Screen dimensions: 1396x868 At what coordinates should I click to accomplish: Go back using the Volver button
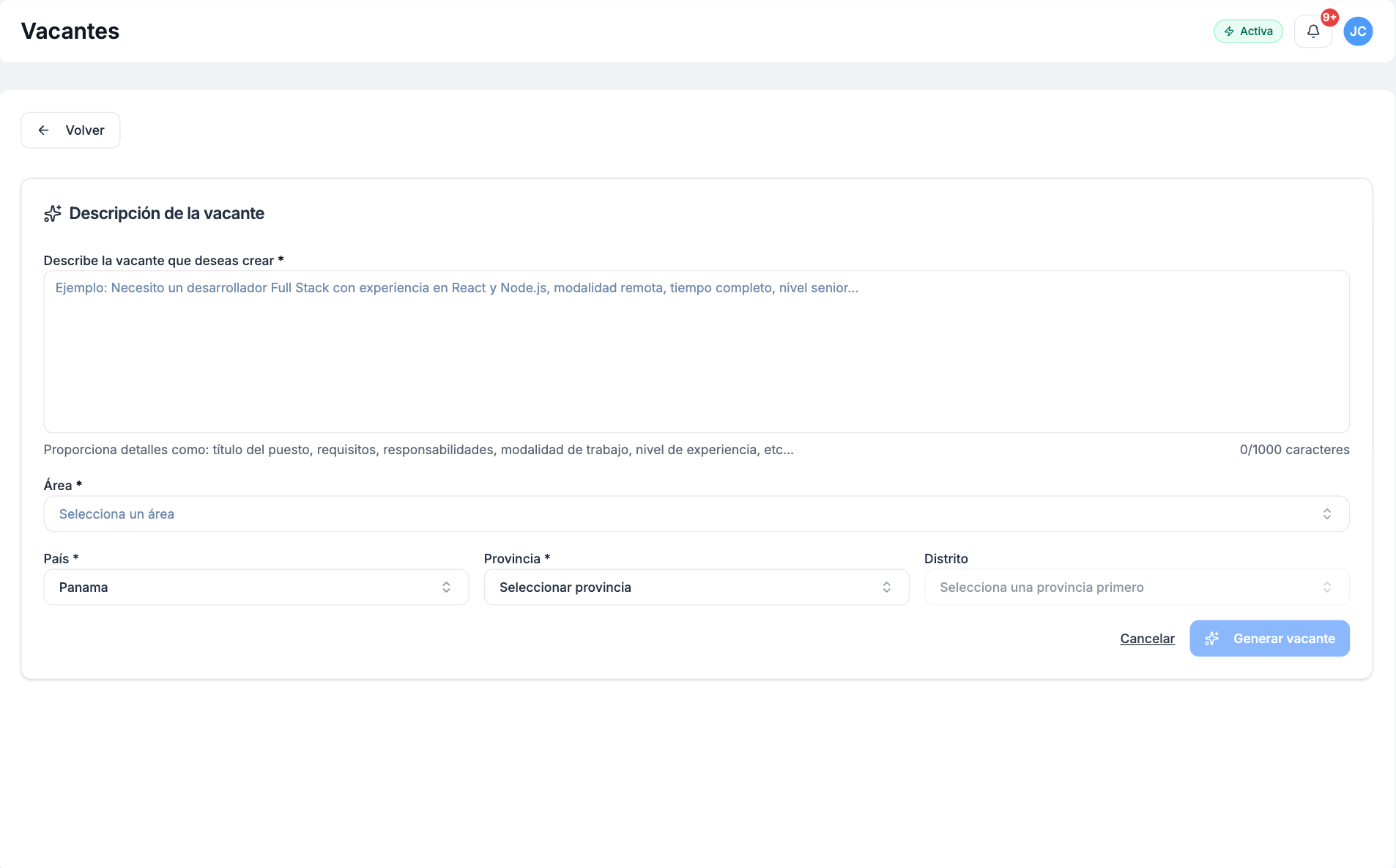tap(70, 130)
